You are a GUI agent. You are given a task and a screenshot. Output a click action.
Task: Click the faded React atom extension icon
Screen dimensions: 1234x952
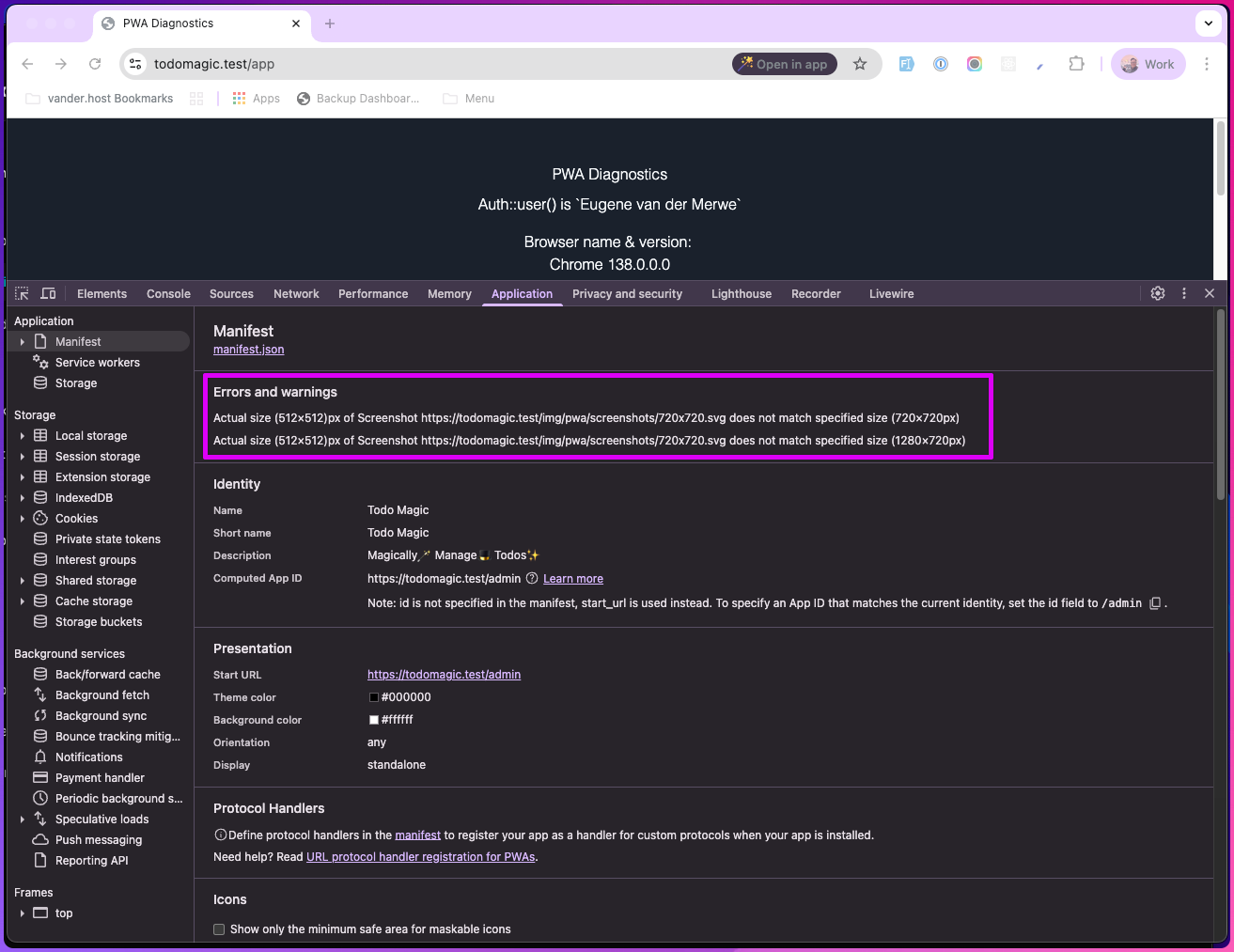coord(1008,64)
